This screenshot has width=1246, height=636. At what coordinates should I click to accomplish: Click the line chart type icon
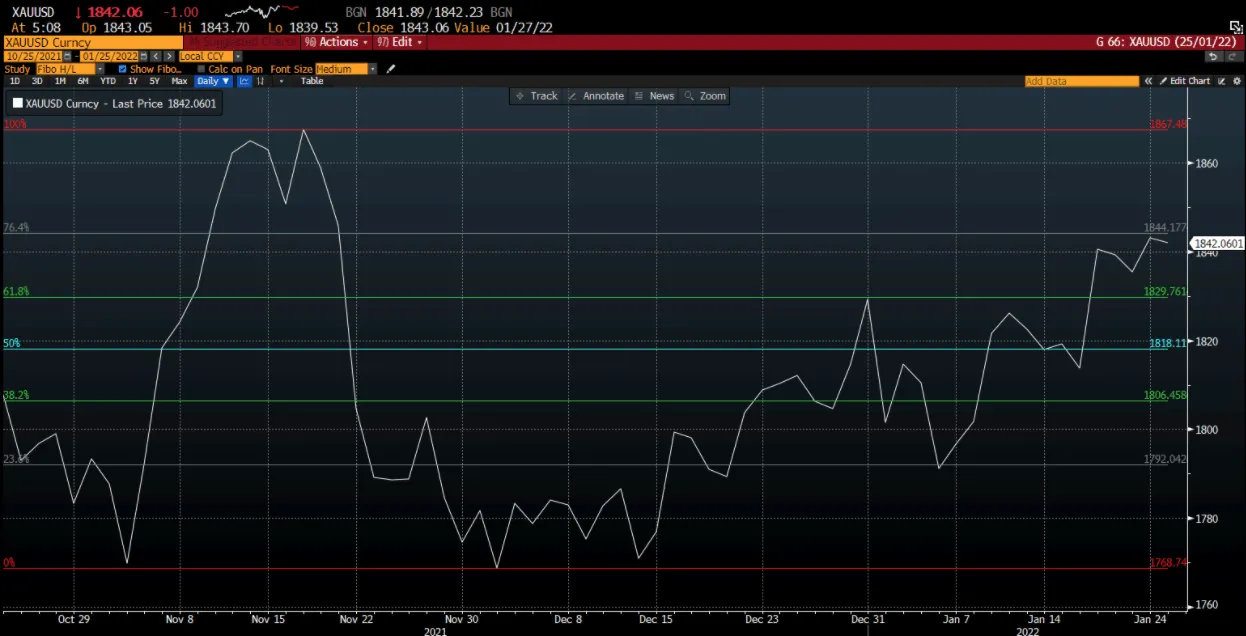pyautogui.click(x=243, y=81)
